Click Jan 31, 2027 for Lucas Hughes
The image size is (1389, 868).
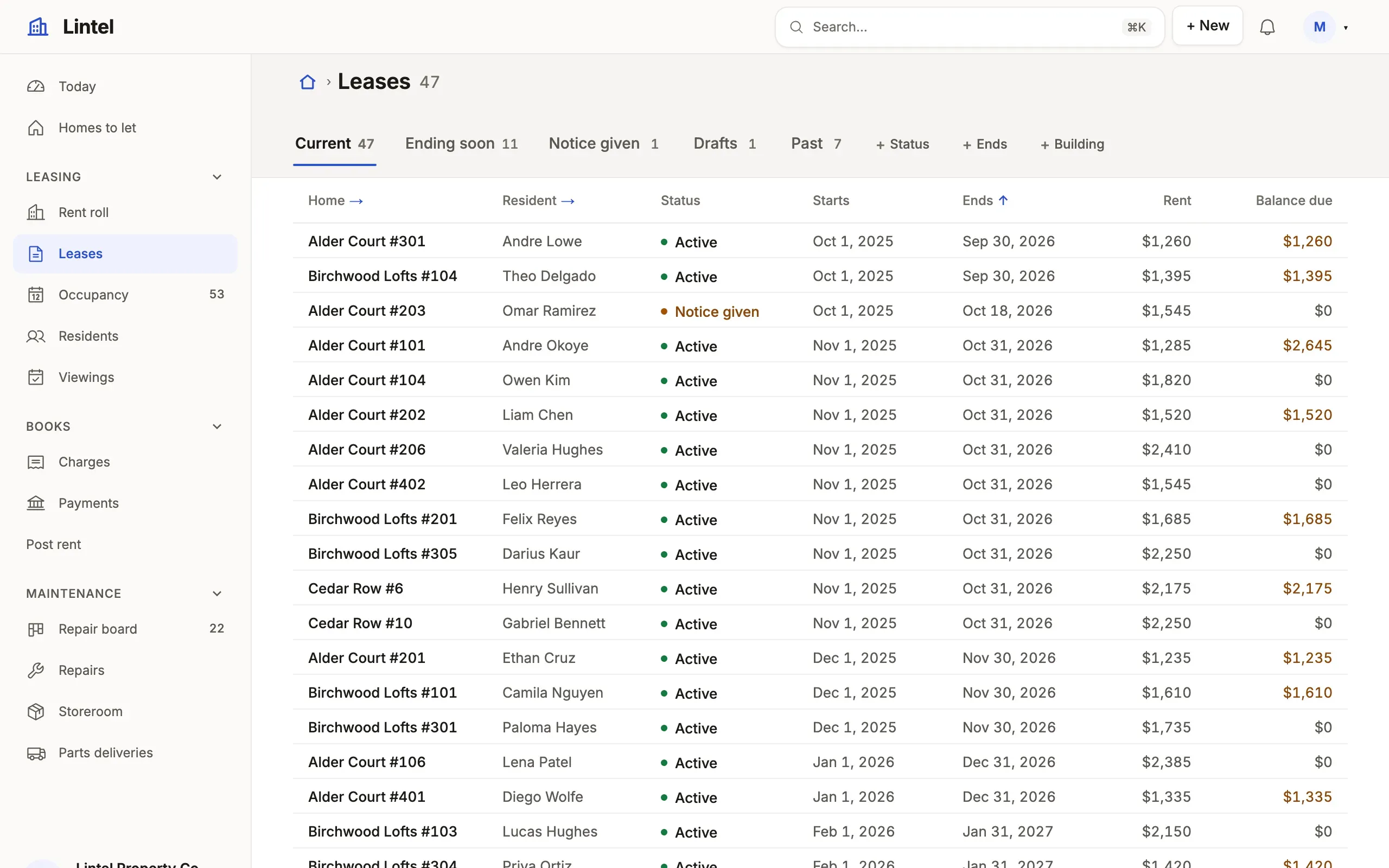(1008, 831)
